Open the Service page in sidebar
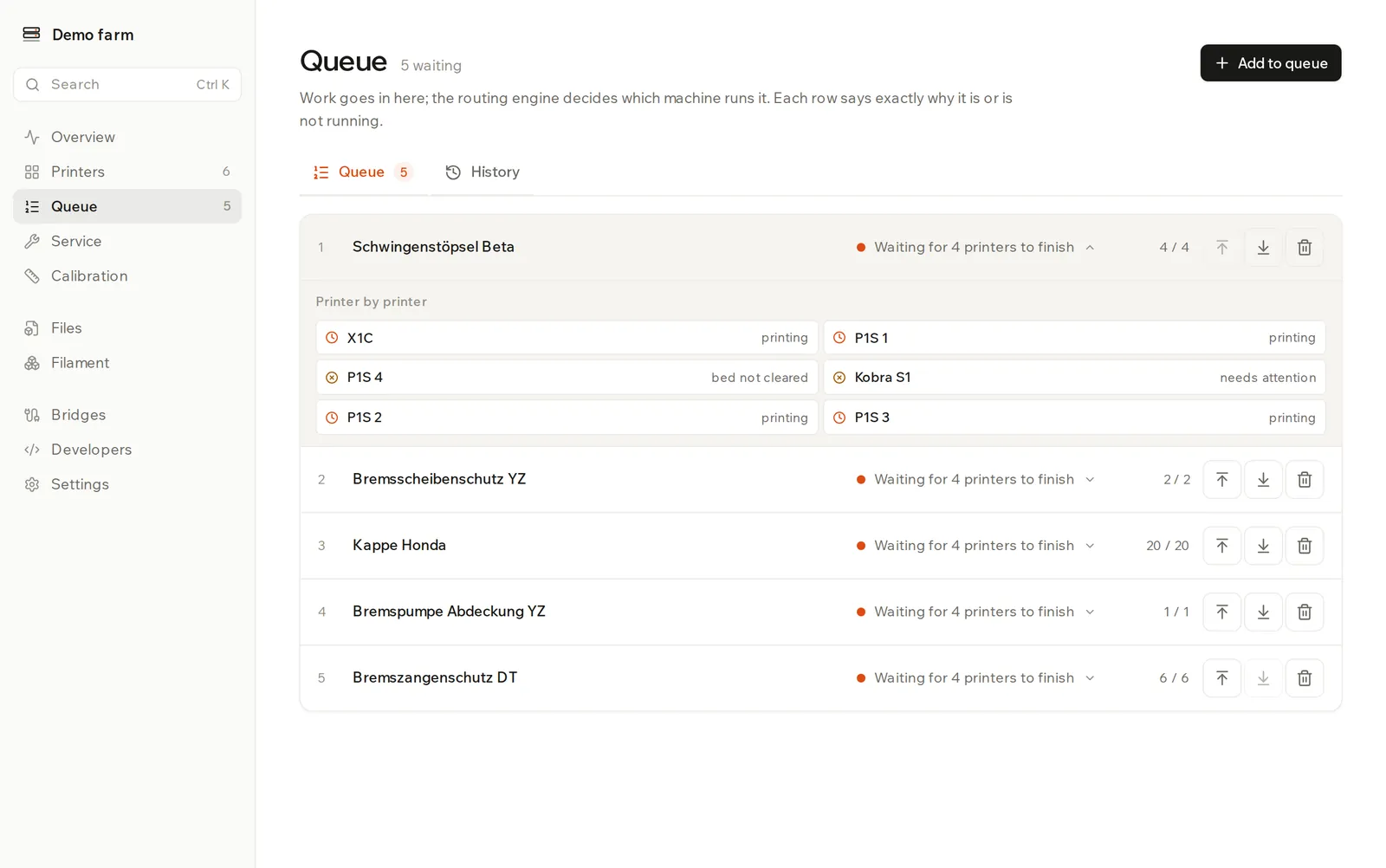1386x868 pixels. pos(127,241)
